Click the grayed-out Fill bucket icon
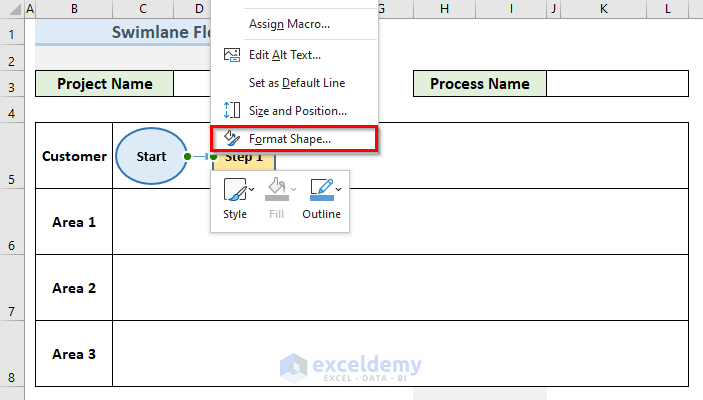The width and height of the screenshot is (703, 400). pos(275,189)
